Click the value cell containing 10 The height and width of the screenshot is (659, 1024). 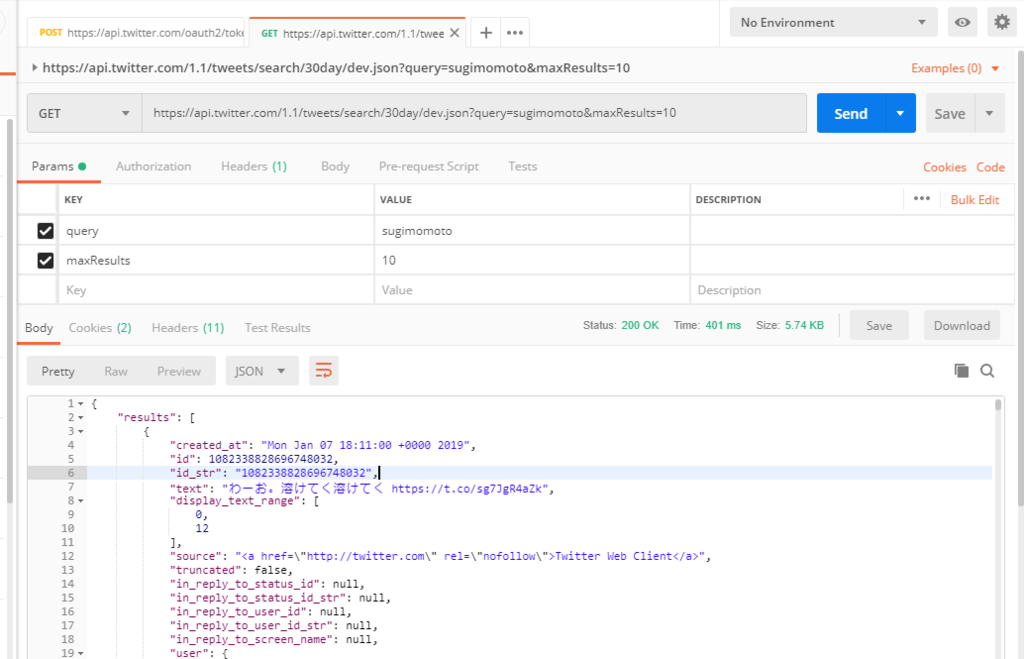[x=532, y=260]
